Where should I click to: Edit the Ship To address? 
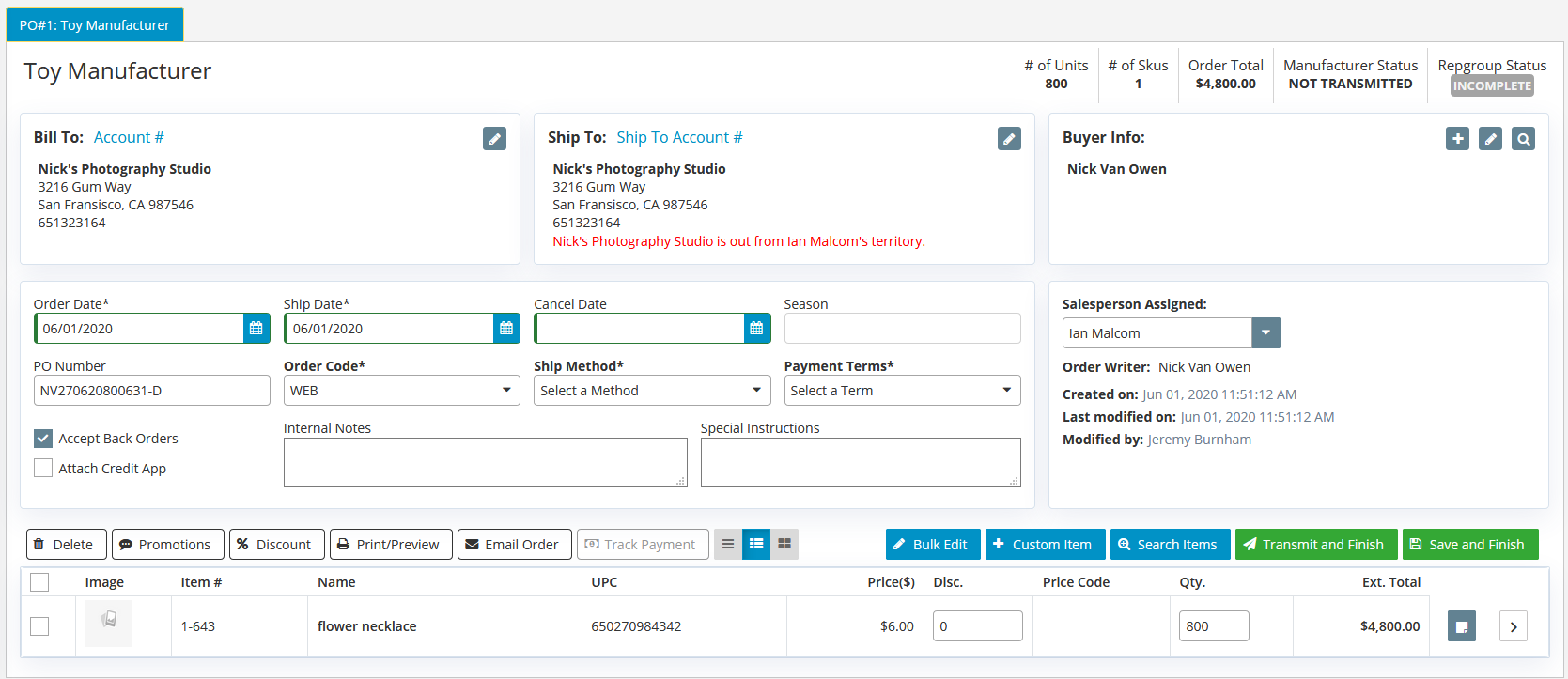click(x=1009, y=139)
